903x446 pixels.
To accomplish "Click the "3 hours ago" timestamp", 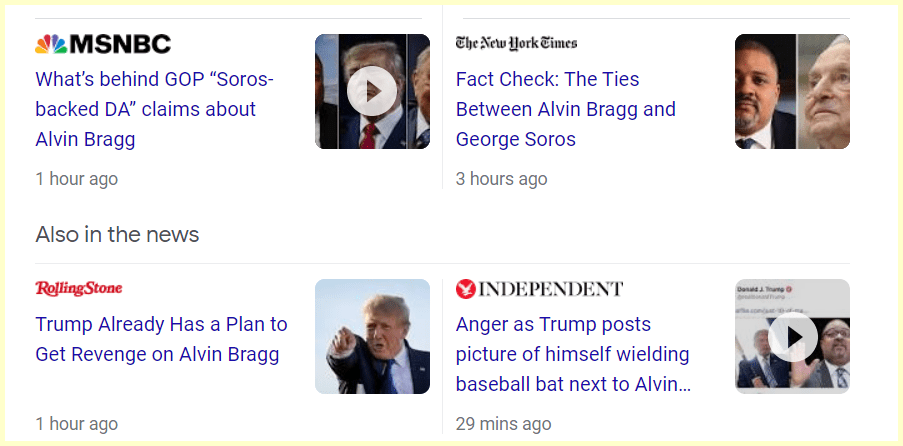I will [x=501, y=179].
